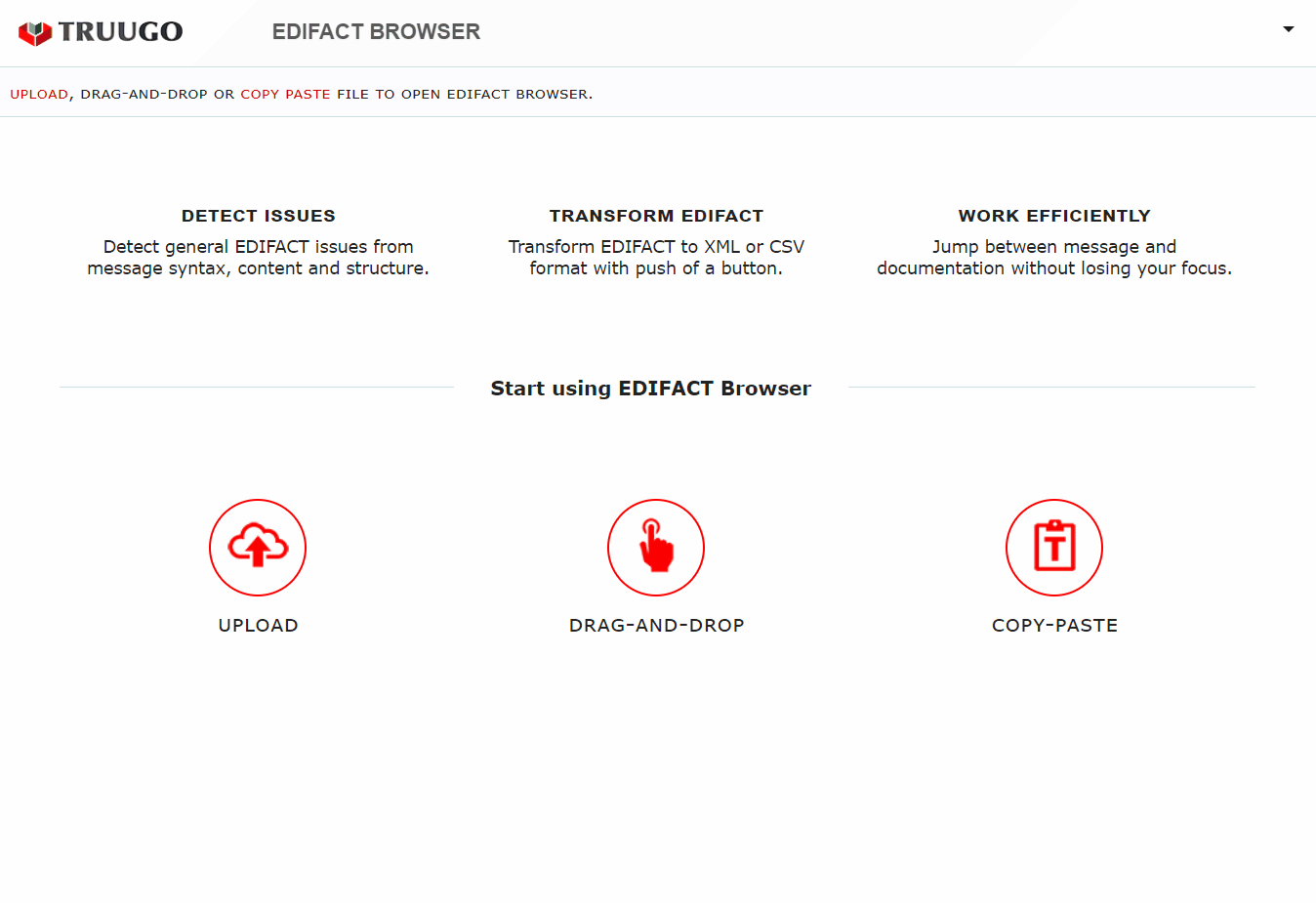Select the UPLOAD label below the cloud icon

[258, 626]
